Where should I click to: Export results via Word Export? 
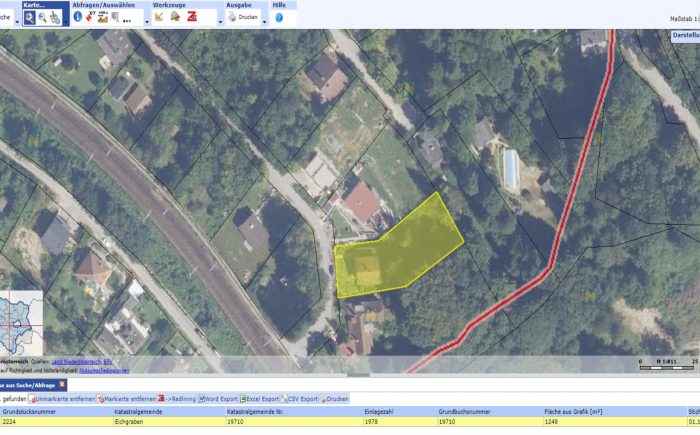tap(218, 399)
